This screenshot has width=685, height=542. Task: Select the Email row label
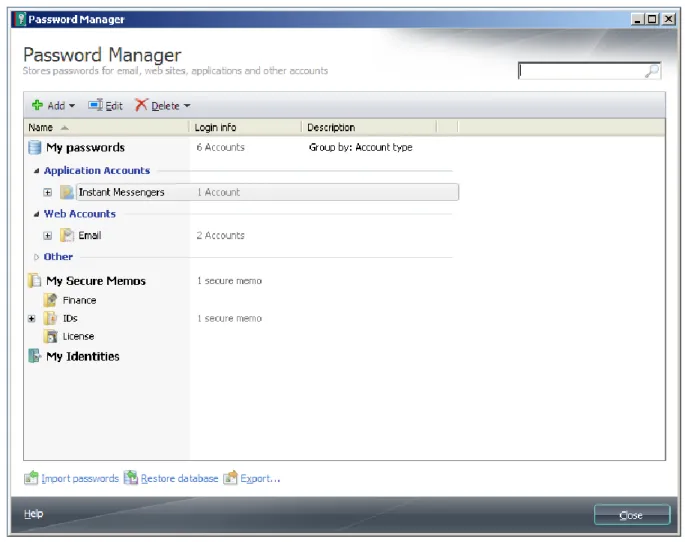(90, 235)
